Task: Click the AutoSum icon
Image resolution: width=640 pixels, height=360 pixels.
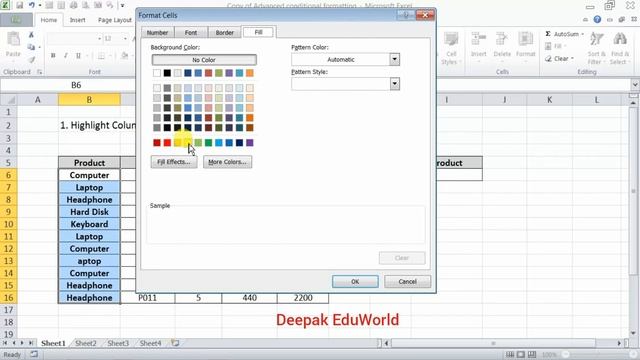Action: 548,34
